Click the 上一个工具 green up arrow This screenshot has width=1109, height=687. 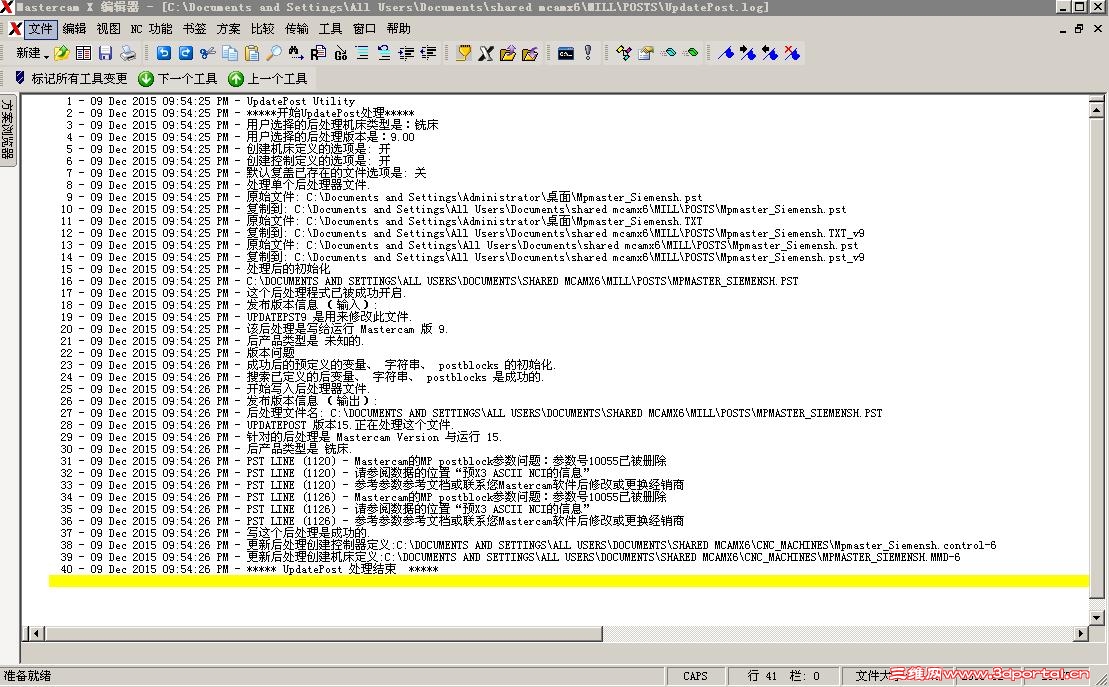[268, 79]
